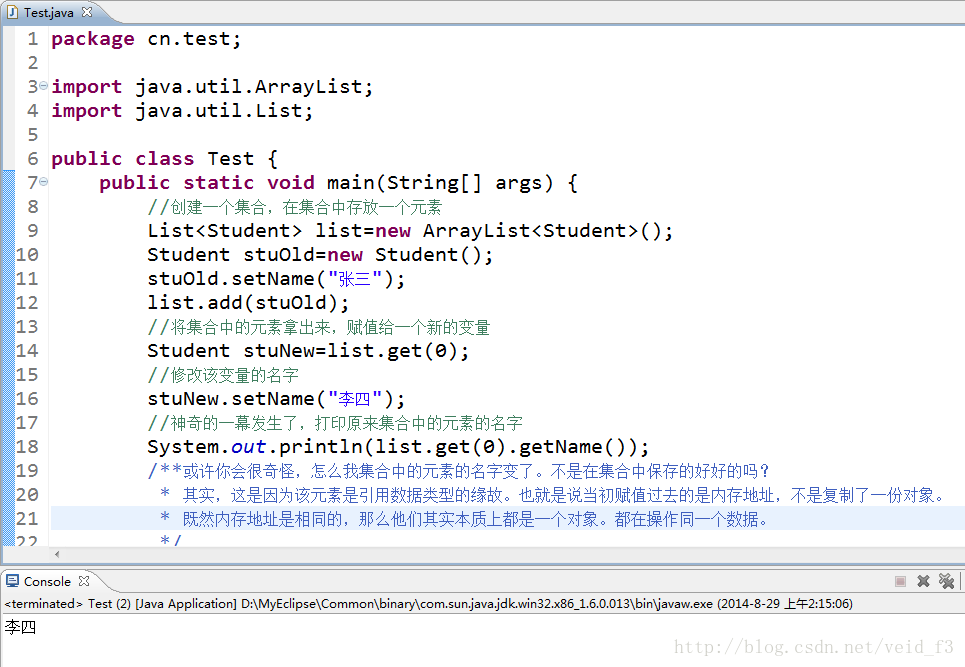Click Remove All Terminated Launches double X icon

[x=946, y=581]
